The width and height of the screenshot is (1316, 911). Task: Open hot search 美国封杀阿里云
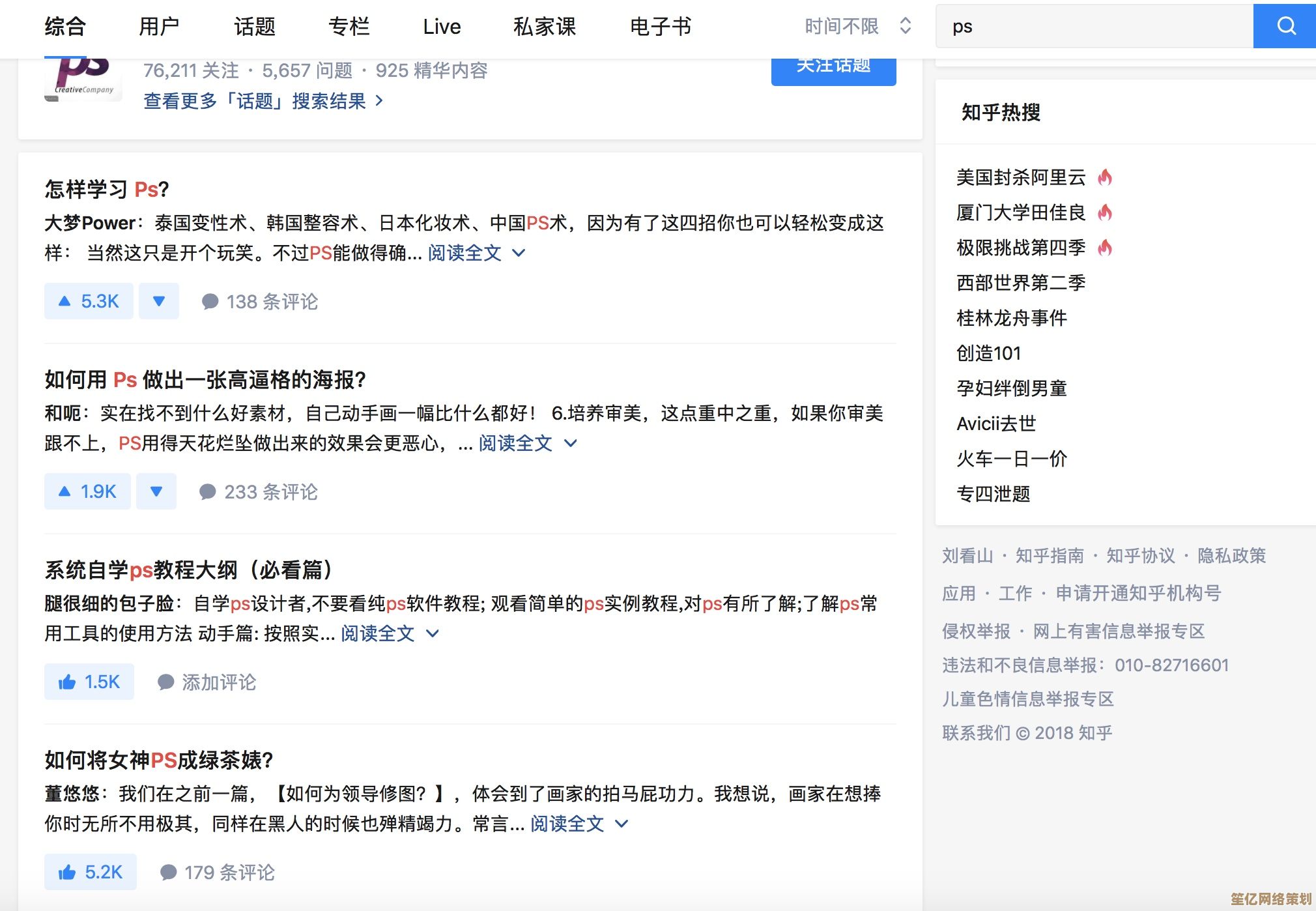point(1021,177)
